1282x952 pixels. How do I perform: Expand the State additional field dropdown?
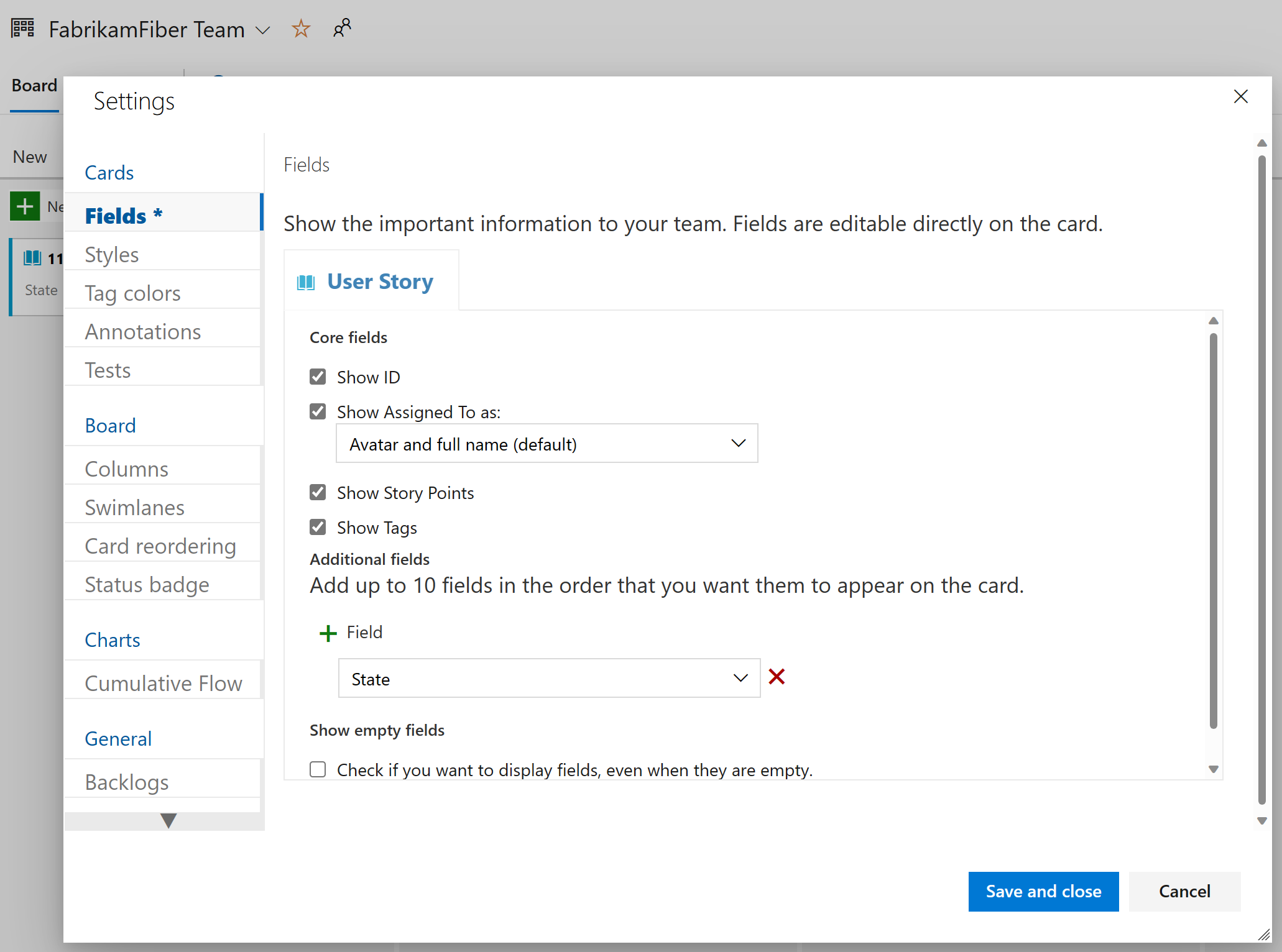(739, 679)
